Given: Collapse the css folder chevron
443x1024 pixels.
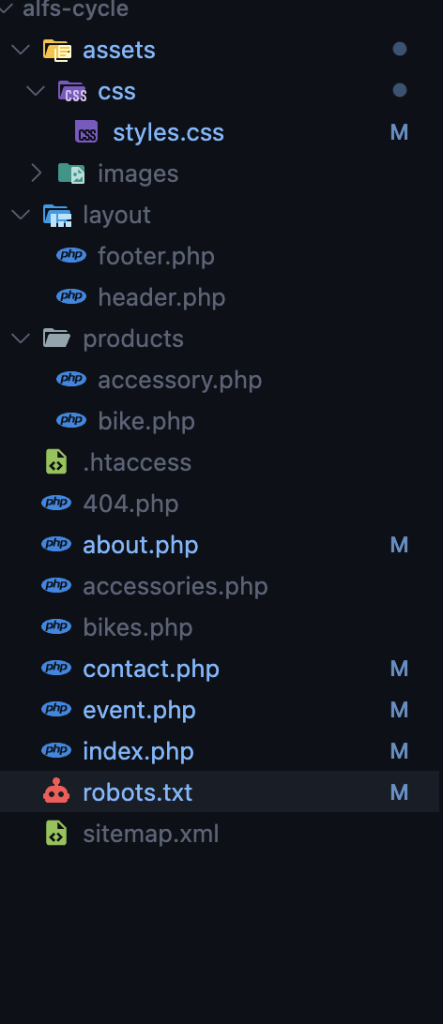Looking at the screenshot, I should (37, 91).
